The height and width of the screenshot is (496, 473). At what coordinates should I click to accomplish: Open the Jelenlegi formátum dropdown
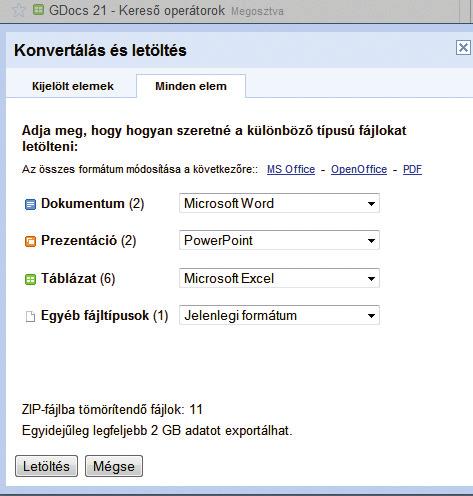[x=279, y=315]
